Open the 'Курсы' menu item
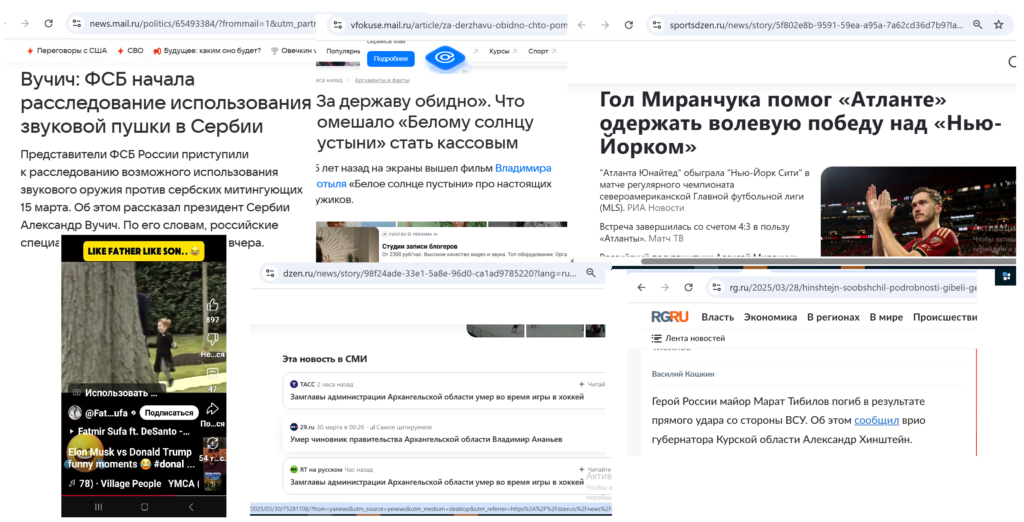Viewport: 1024px width, 522px height. point(503,51)
